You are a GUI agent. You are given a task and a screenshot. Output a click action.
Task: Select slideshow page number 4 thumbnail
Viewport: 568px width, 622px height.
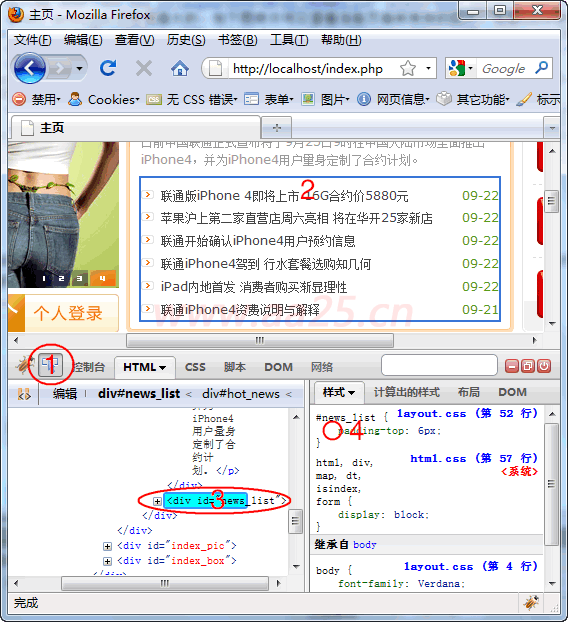pos(103,278)
